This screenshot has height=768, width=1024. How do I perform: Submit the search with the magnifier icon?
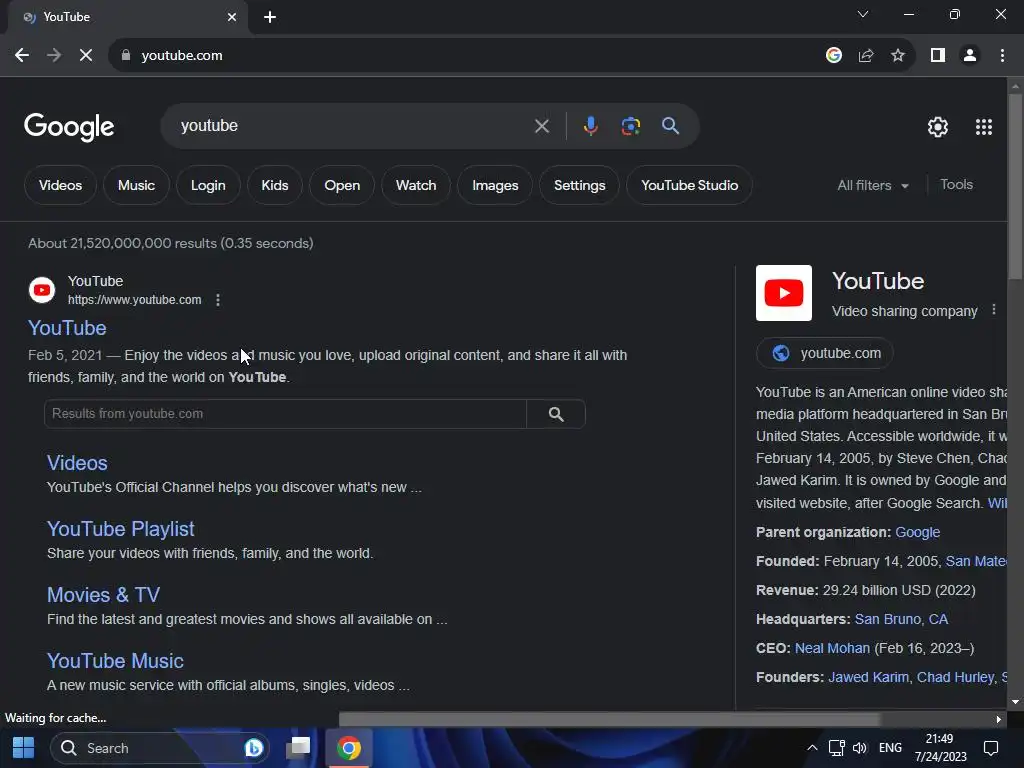tap(670, 126)
